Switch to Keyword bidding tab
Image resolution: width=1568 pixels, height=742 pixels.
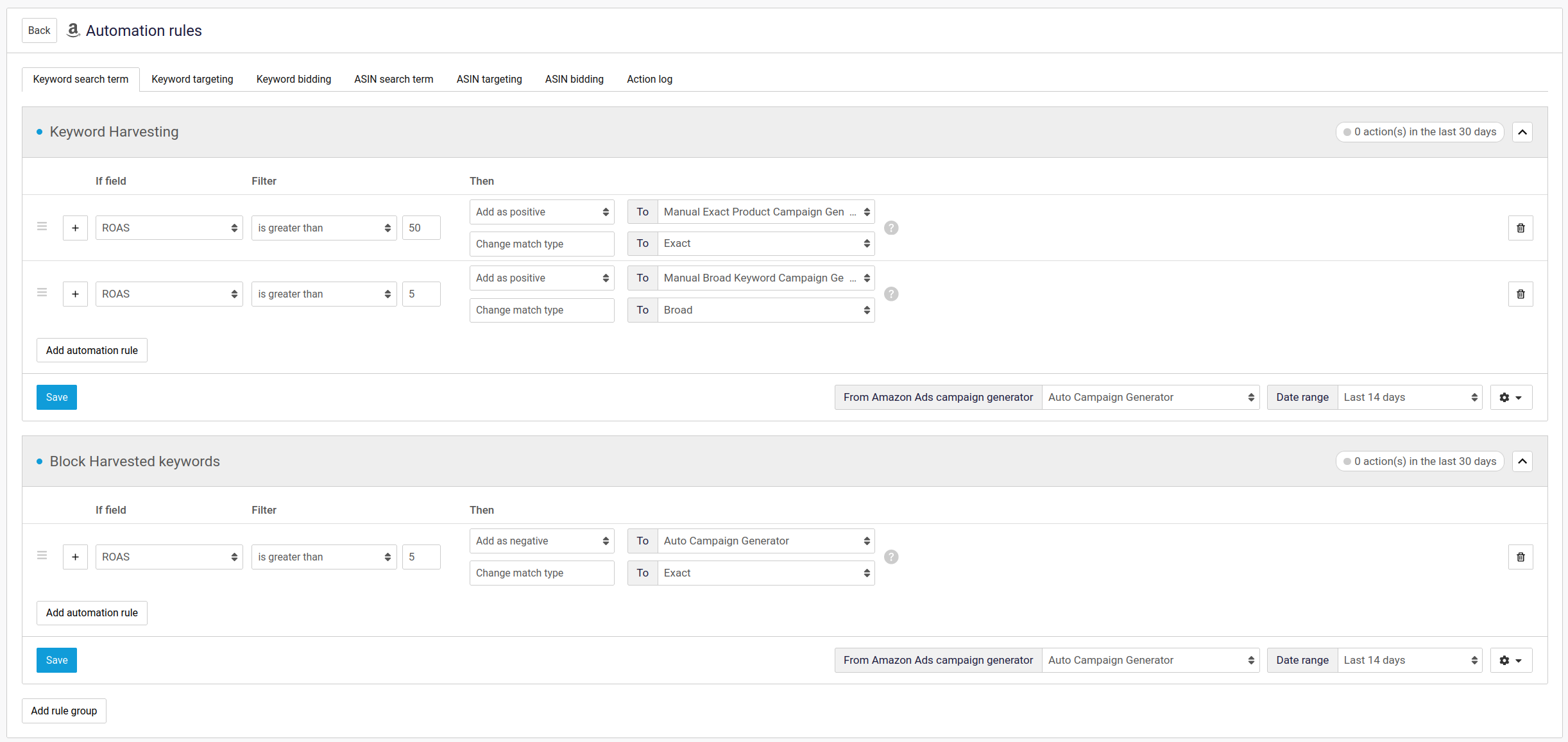293,79
